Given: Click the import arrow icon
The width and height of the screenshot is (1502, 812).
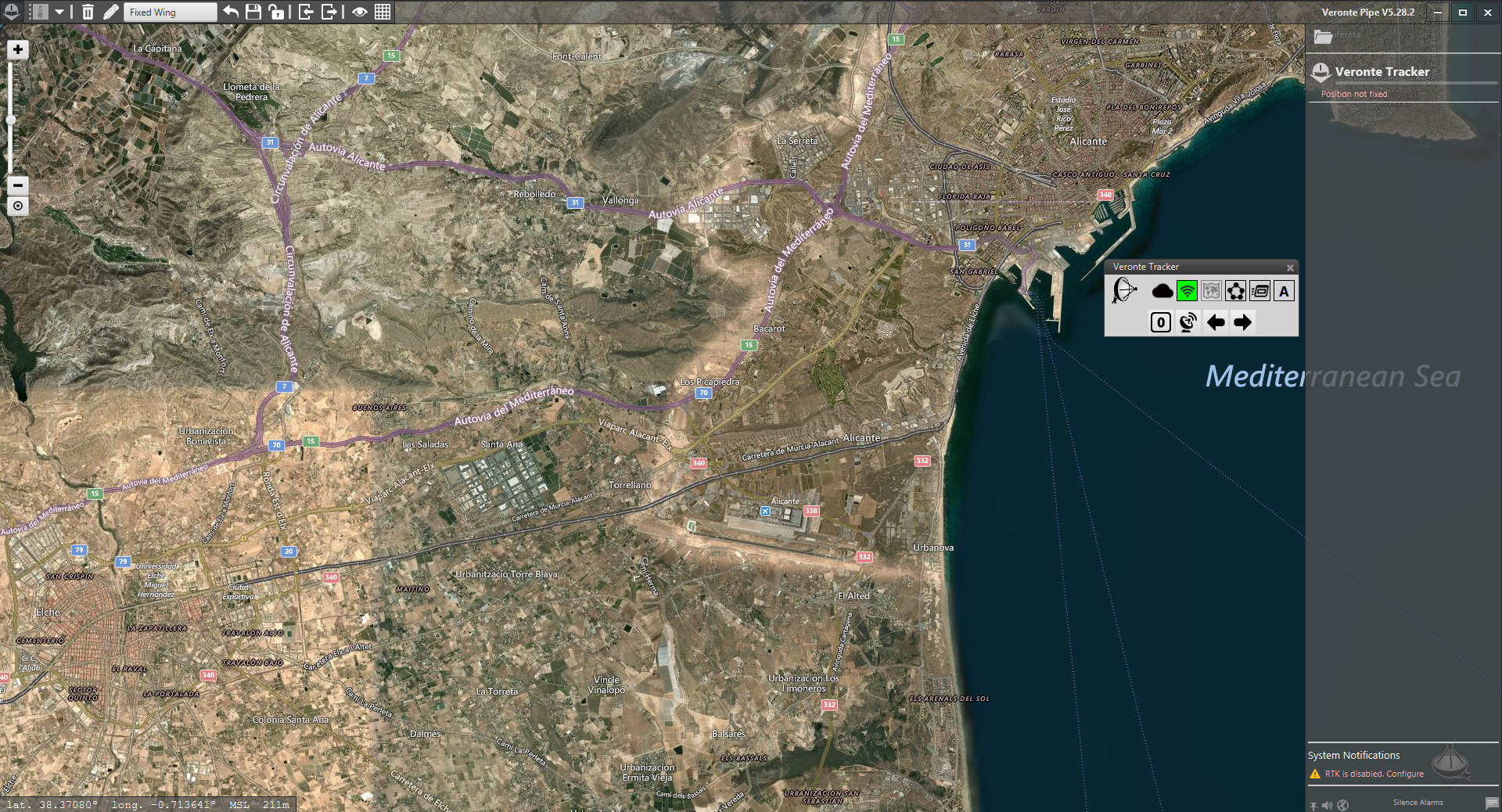Looking at the screenshot, I should coord(306,12).
